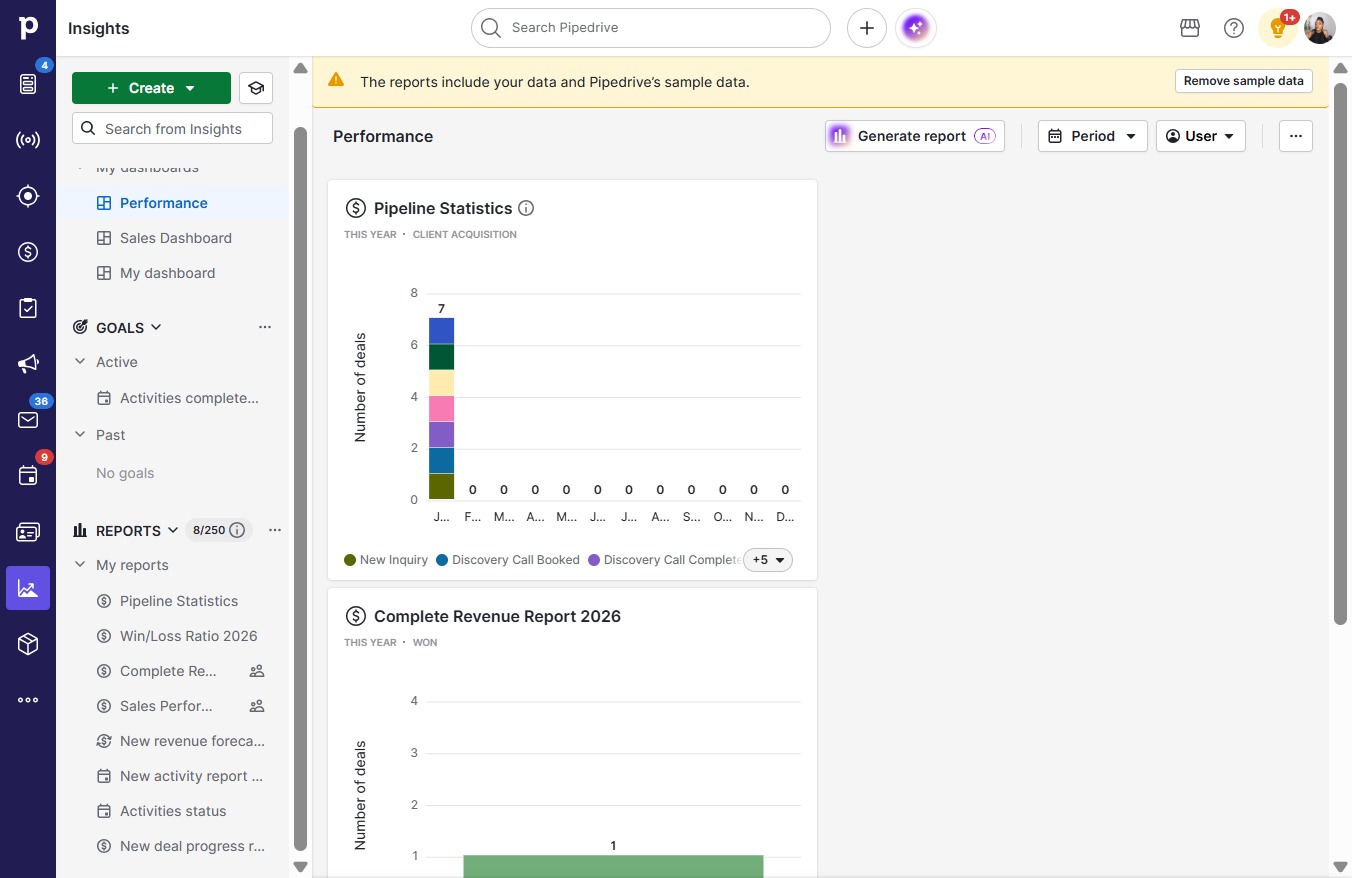The image size is (1352, 878).
Task: Open Campaigns megaphone icon
Action: tap(28, 364)
